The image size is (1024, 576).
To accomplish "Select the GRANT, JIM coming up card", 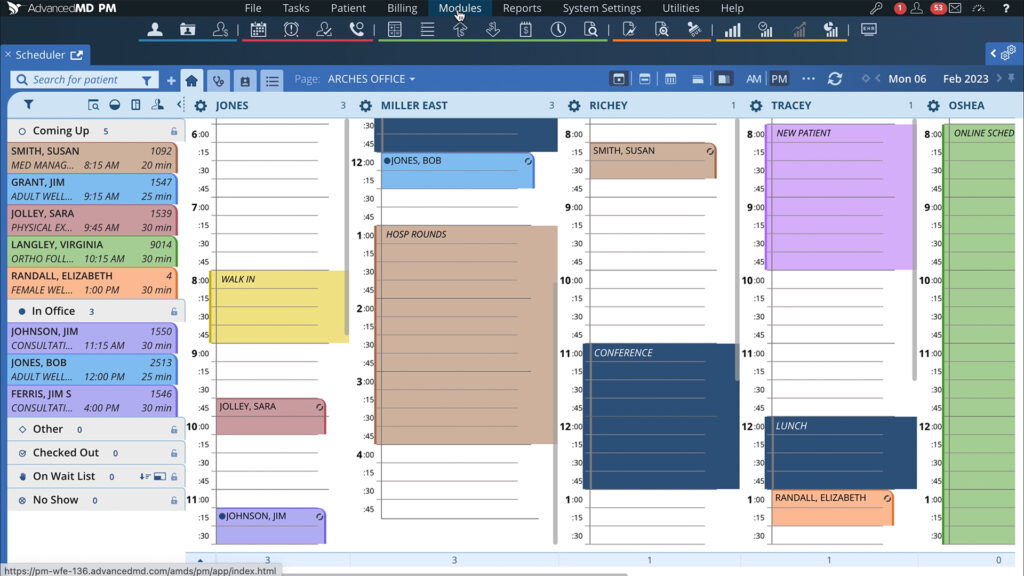I will 90,190.
